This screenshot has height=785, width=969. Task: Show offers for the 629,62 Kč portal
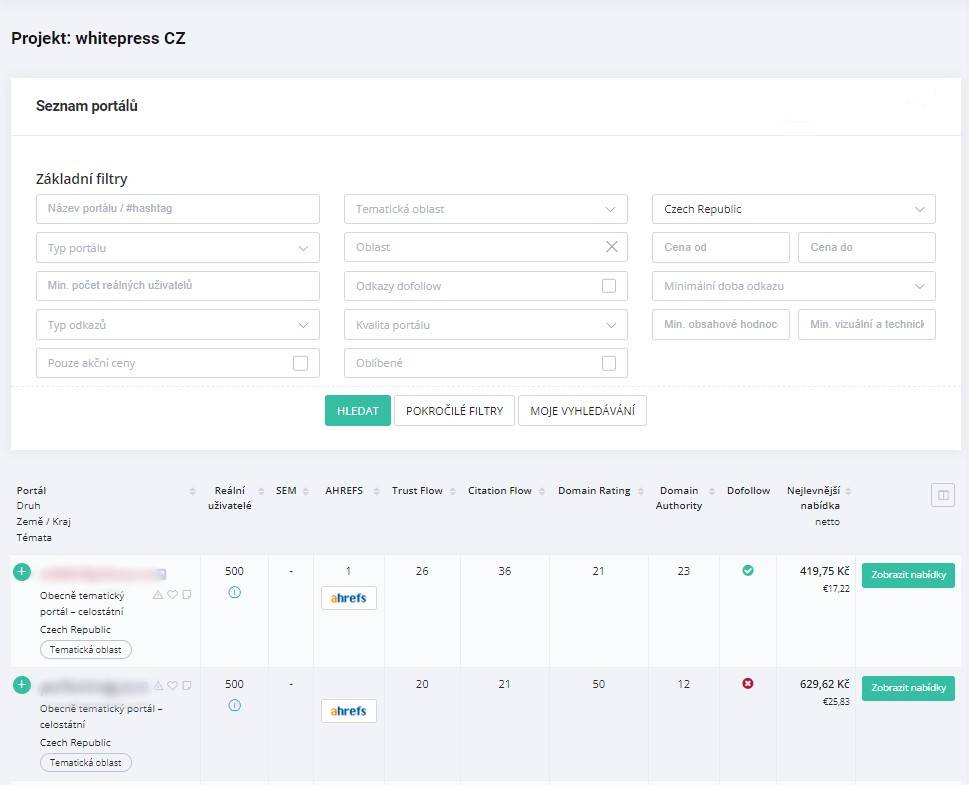point(908,688)
